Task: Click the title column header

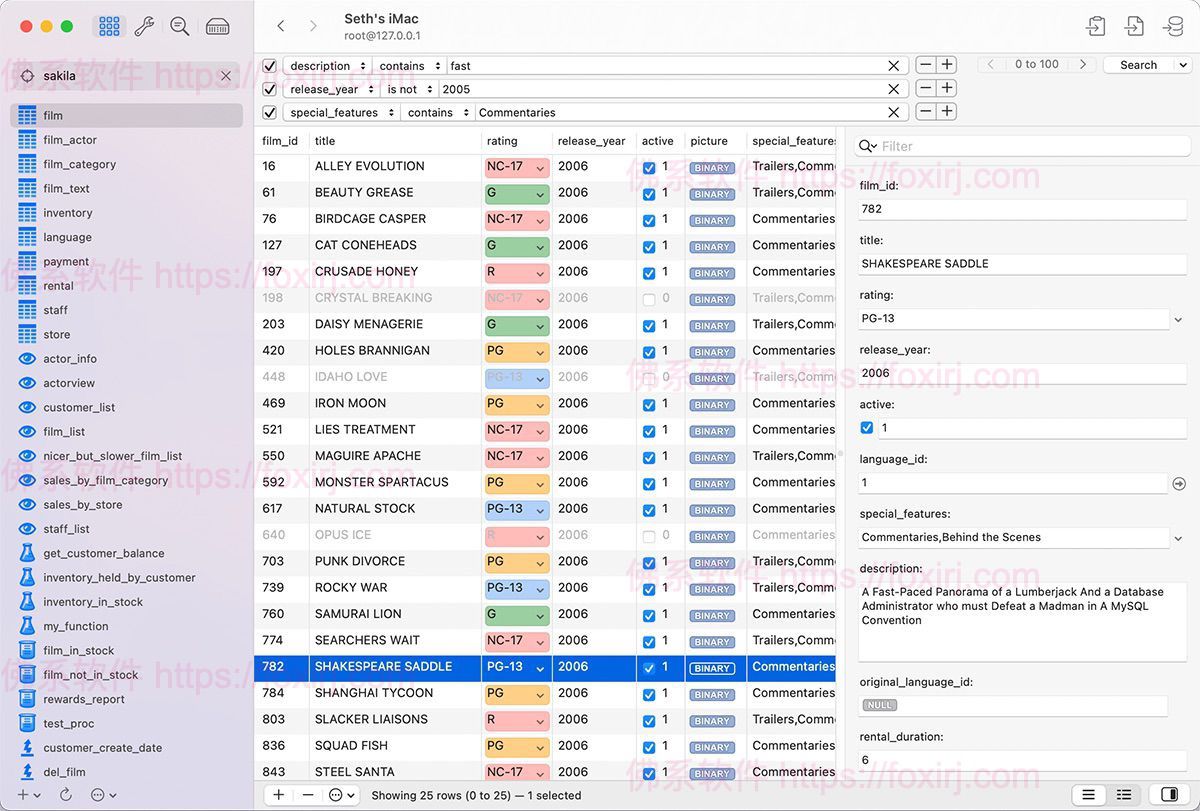Action: point(325,141)
